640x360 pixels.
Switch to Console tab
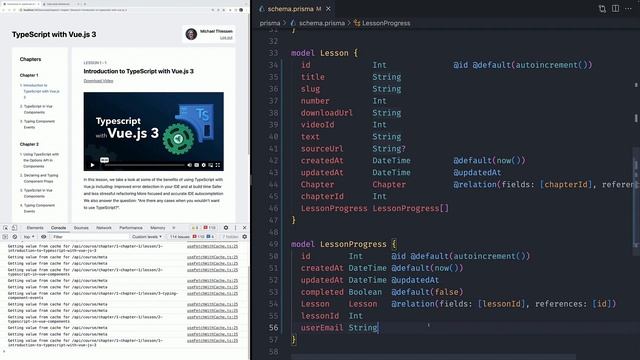tap(58, 228)
